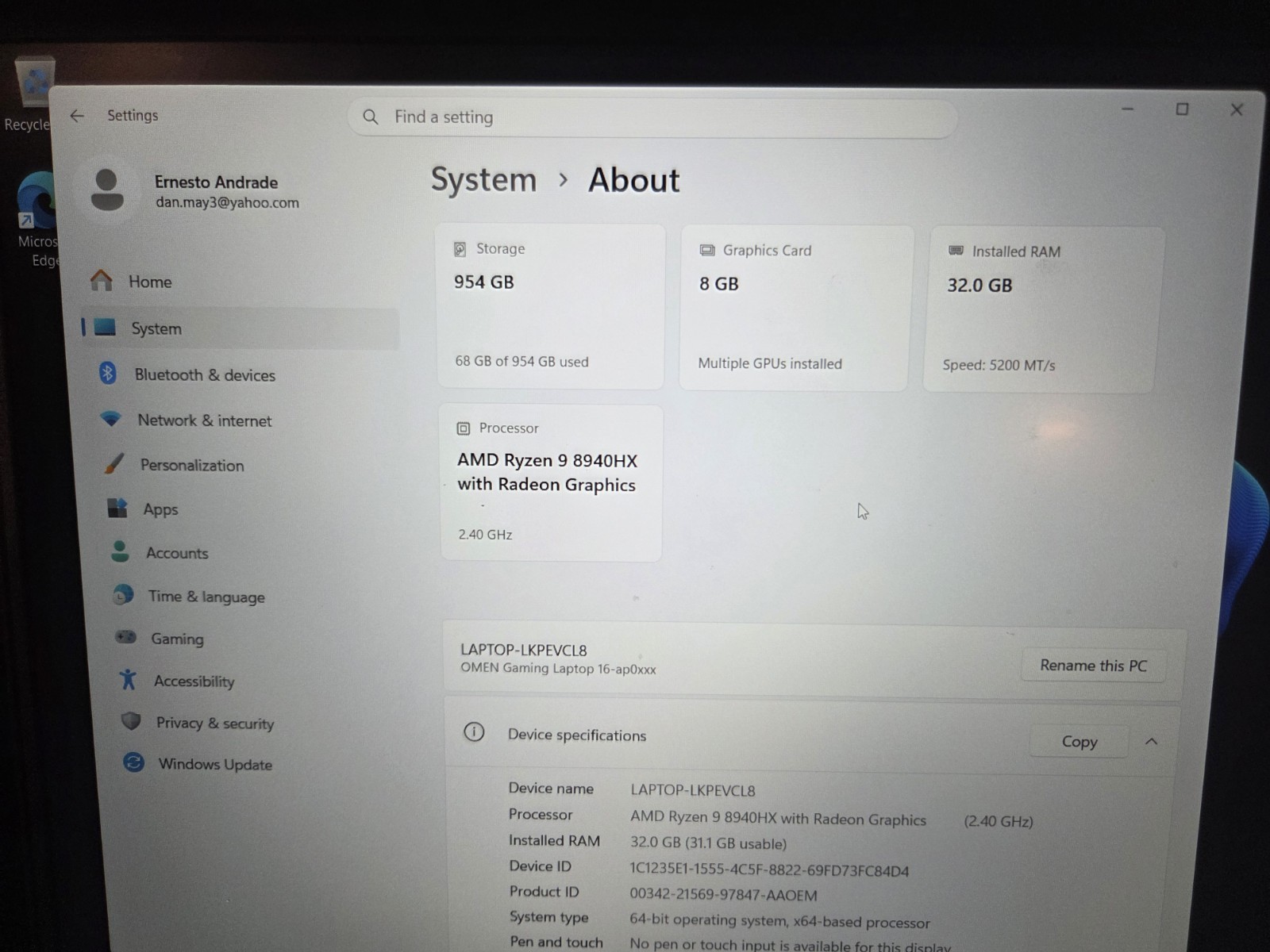The height and width of the screenshot is (952, 1270).
Task: Click the Device name value LAPTOP-LKPEVCL8
Action: (x=693, y=791)
